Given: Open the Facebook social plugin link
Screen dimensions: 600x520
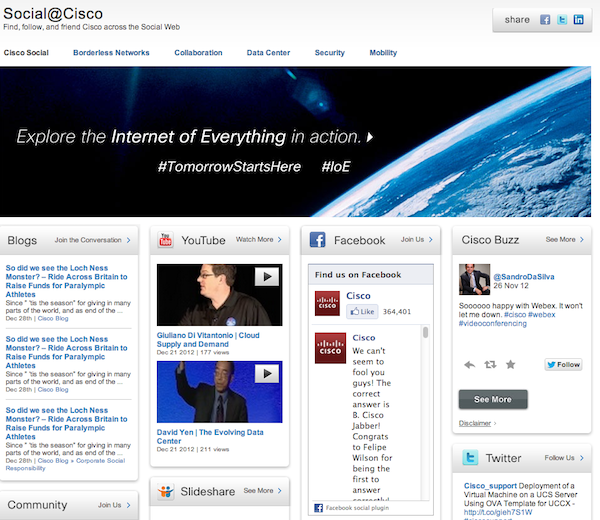Looking at the screenshot, I should point(357,508).
